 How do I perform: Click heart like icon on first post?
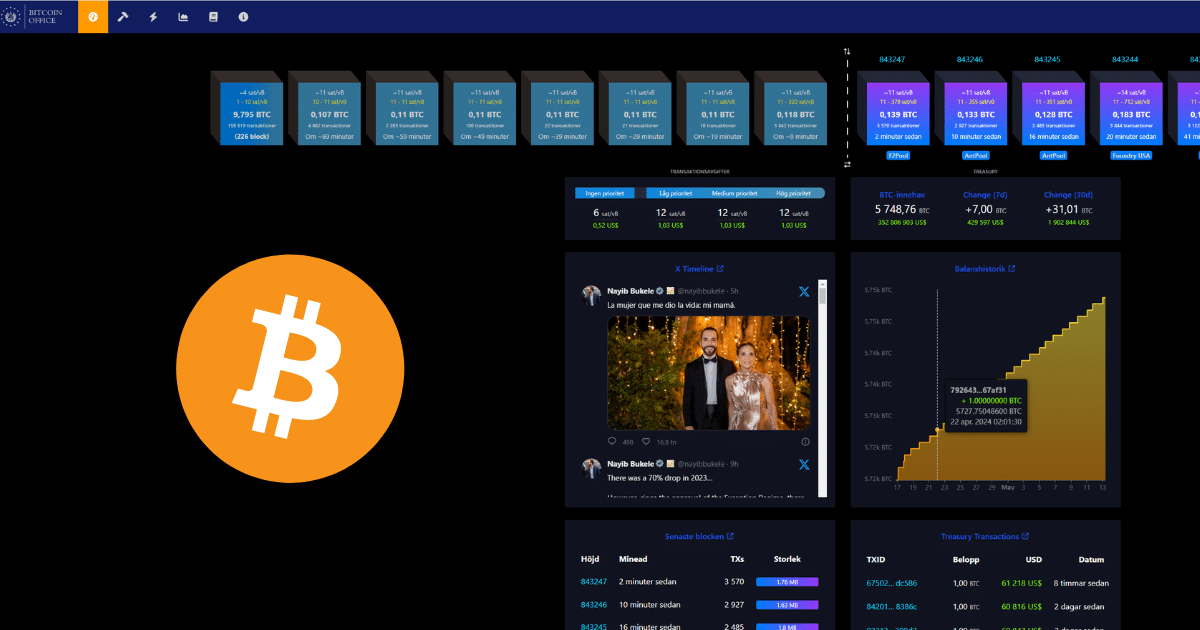646,441
